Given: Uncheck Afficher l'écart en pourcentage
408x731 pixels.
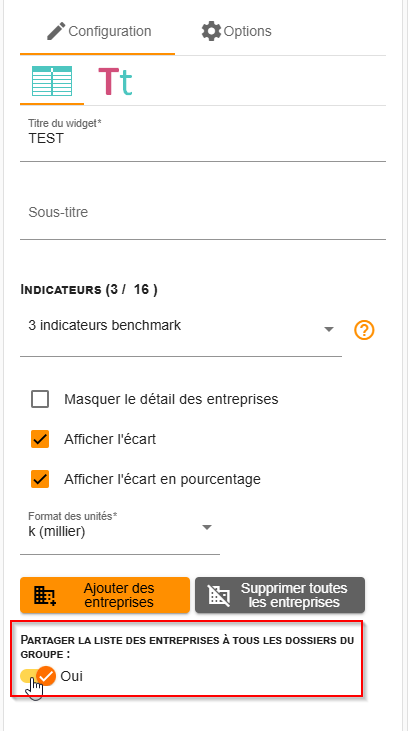Looking at the screenshot, I should click(x=40, y=479).
